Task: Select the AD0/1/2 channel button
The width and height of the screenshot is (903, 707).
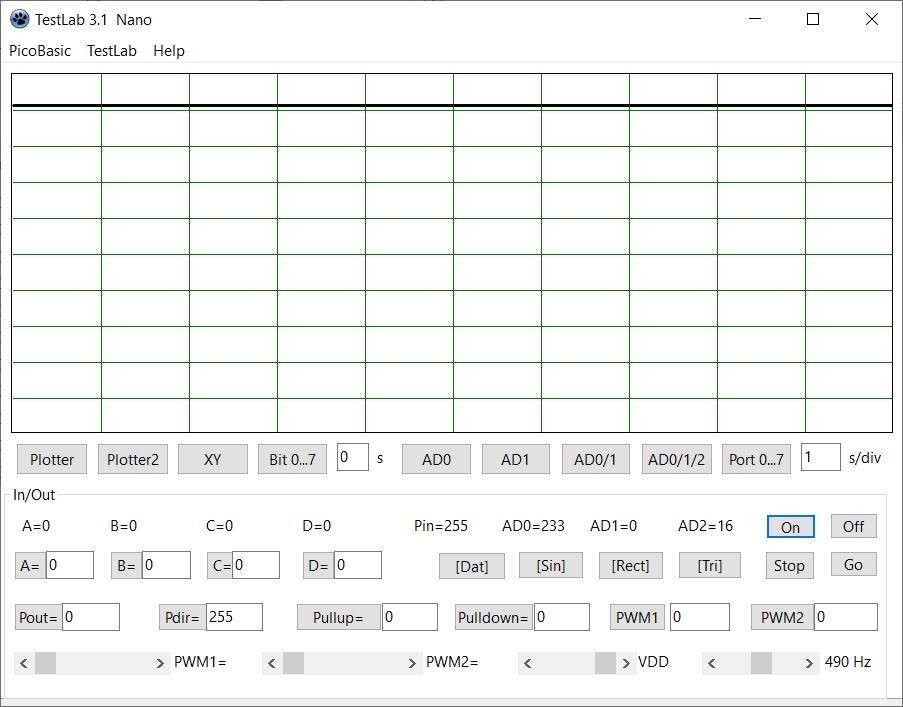Action: 676,459
